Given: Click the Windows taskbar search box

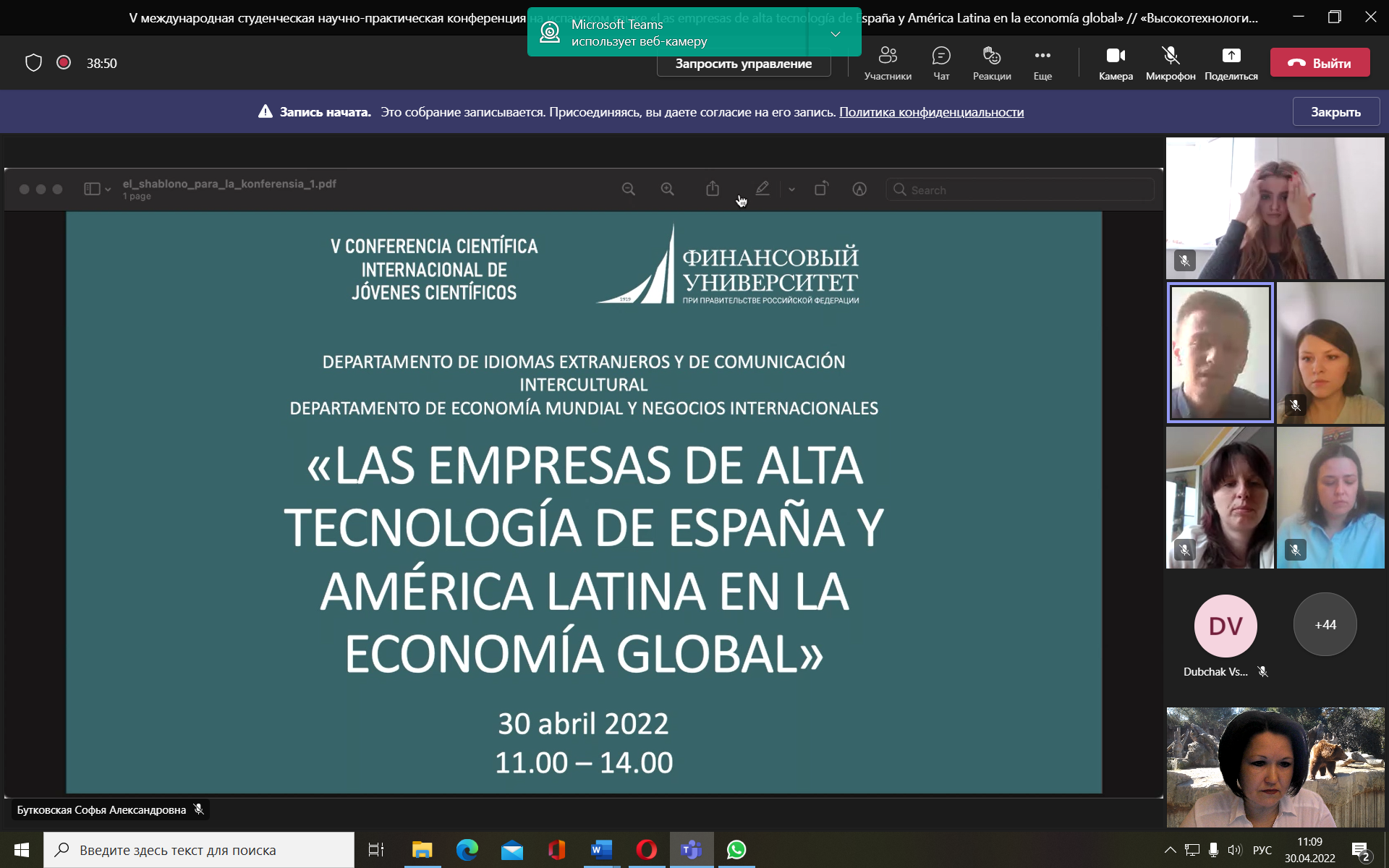Looking at the screenshot, I should (x=199, y=850).
